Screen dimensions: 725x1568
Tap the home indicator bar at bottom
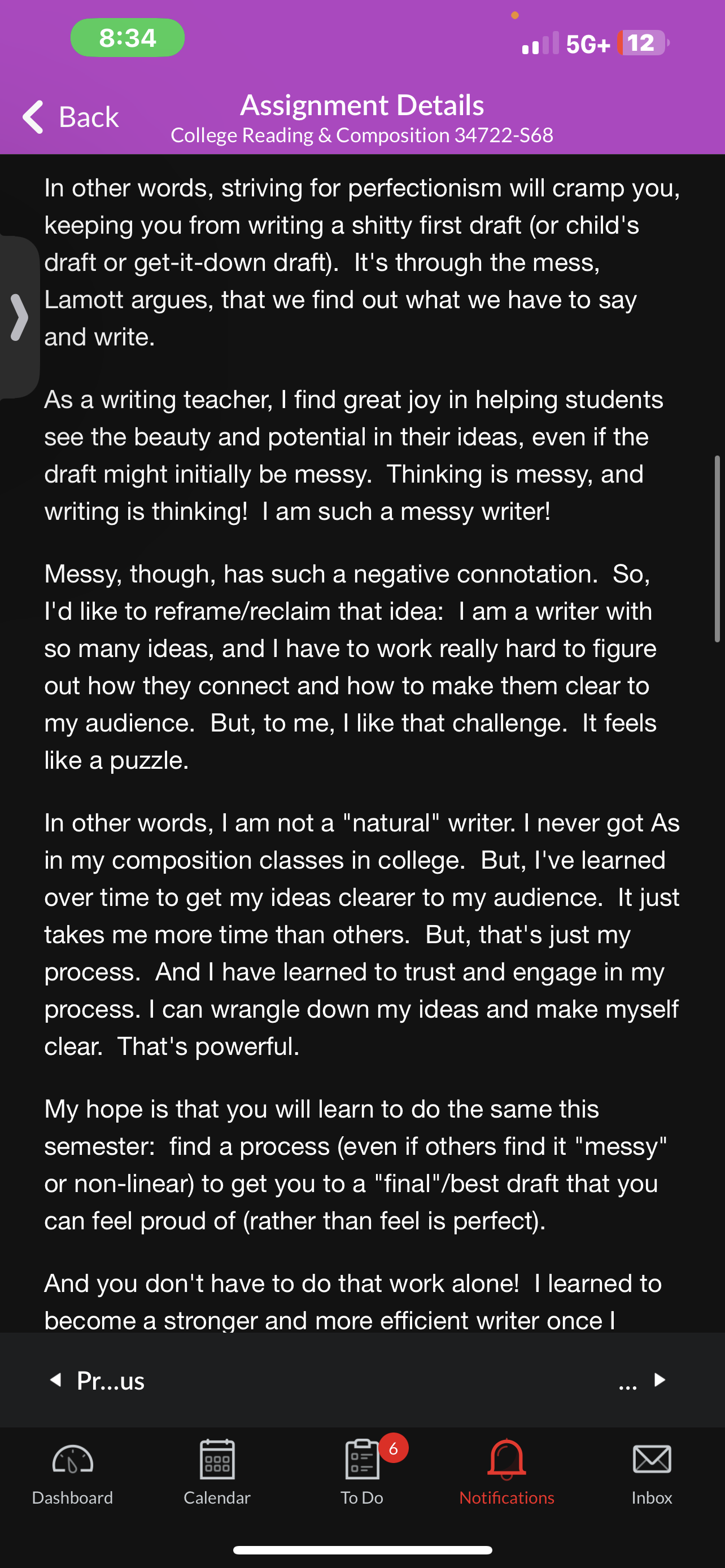363,1550
